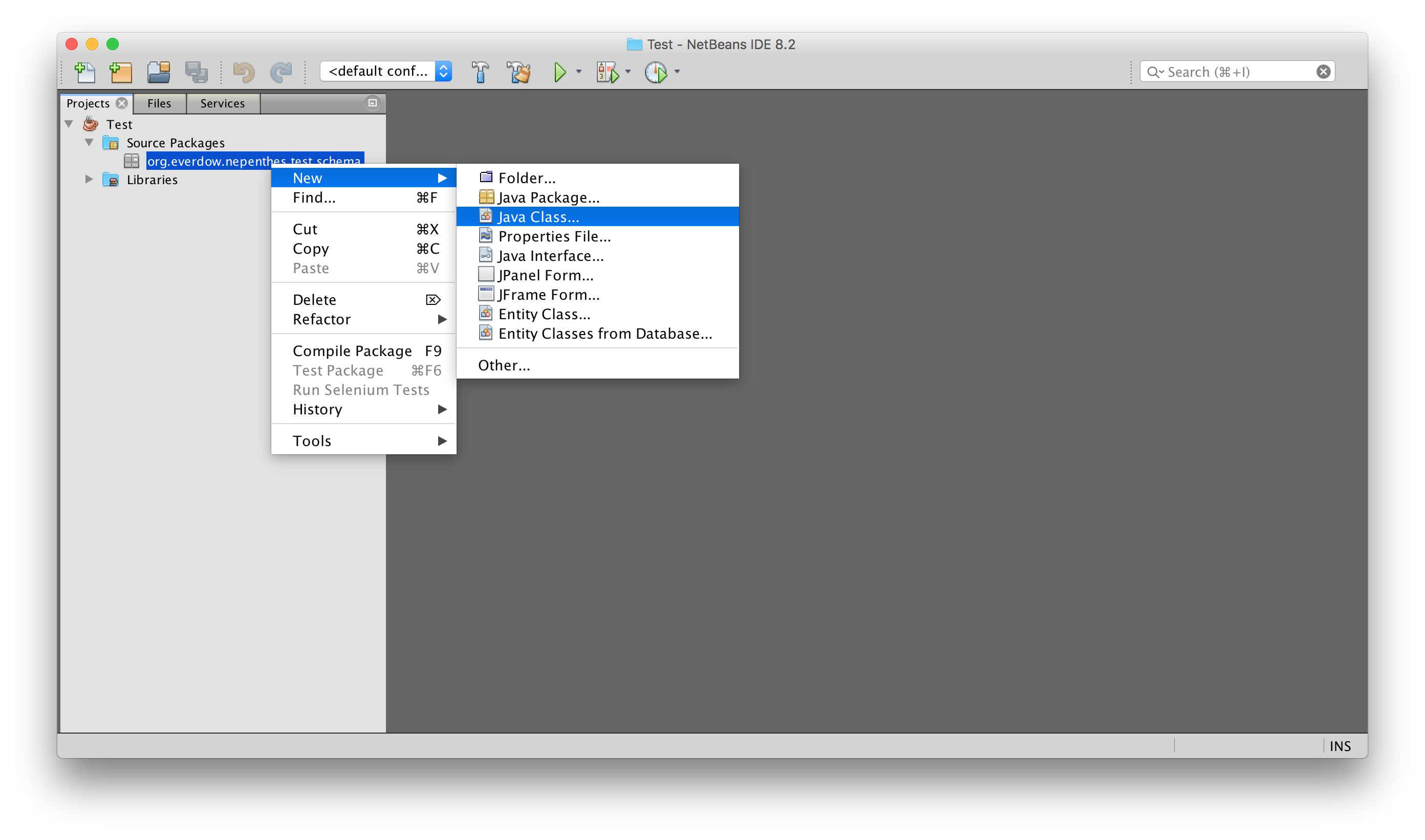Click the Test project coffee cup icon

pos(90,124)
